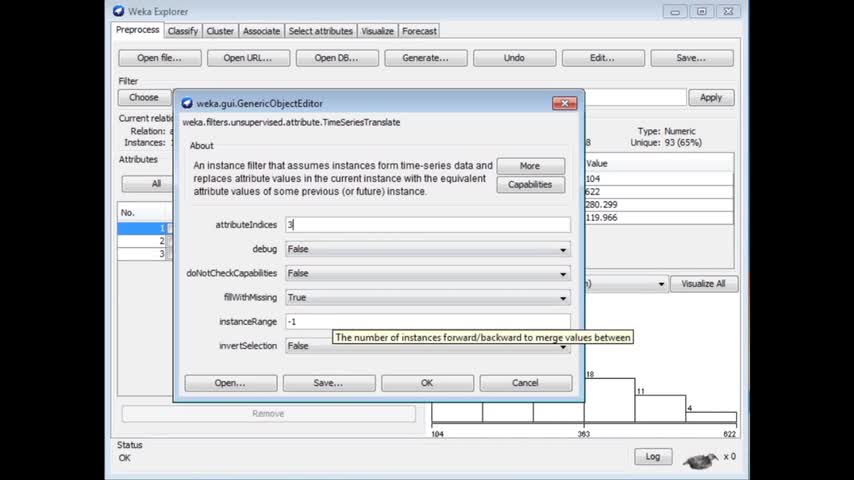Open the Cluster tab
854x480 pixels.
[x=220, y=31]
